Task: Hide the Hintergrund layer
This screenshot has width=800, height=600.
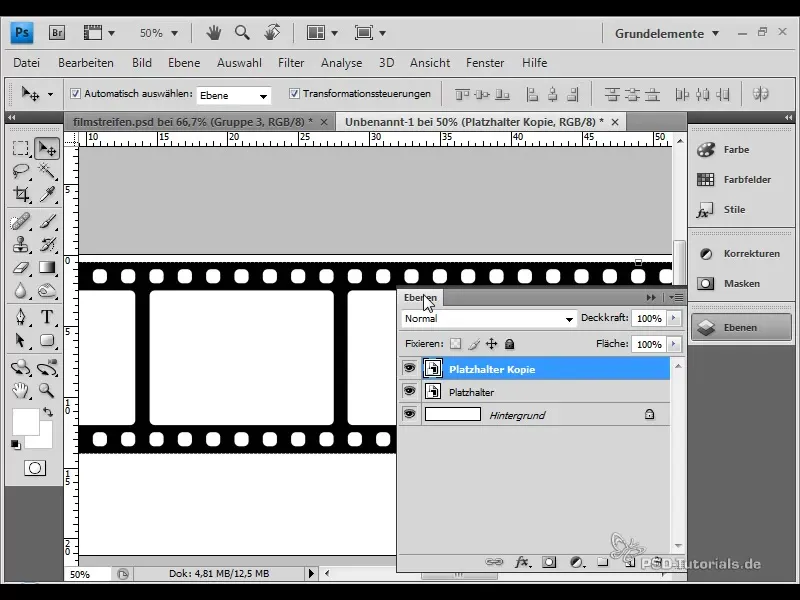Action: pos(409,414)
